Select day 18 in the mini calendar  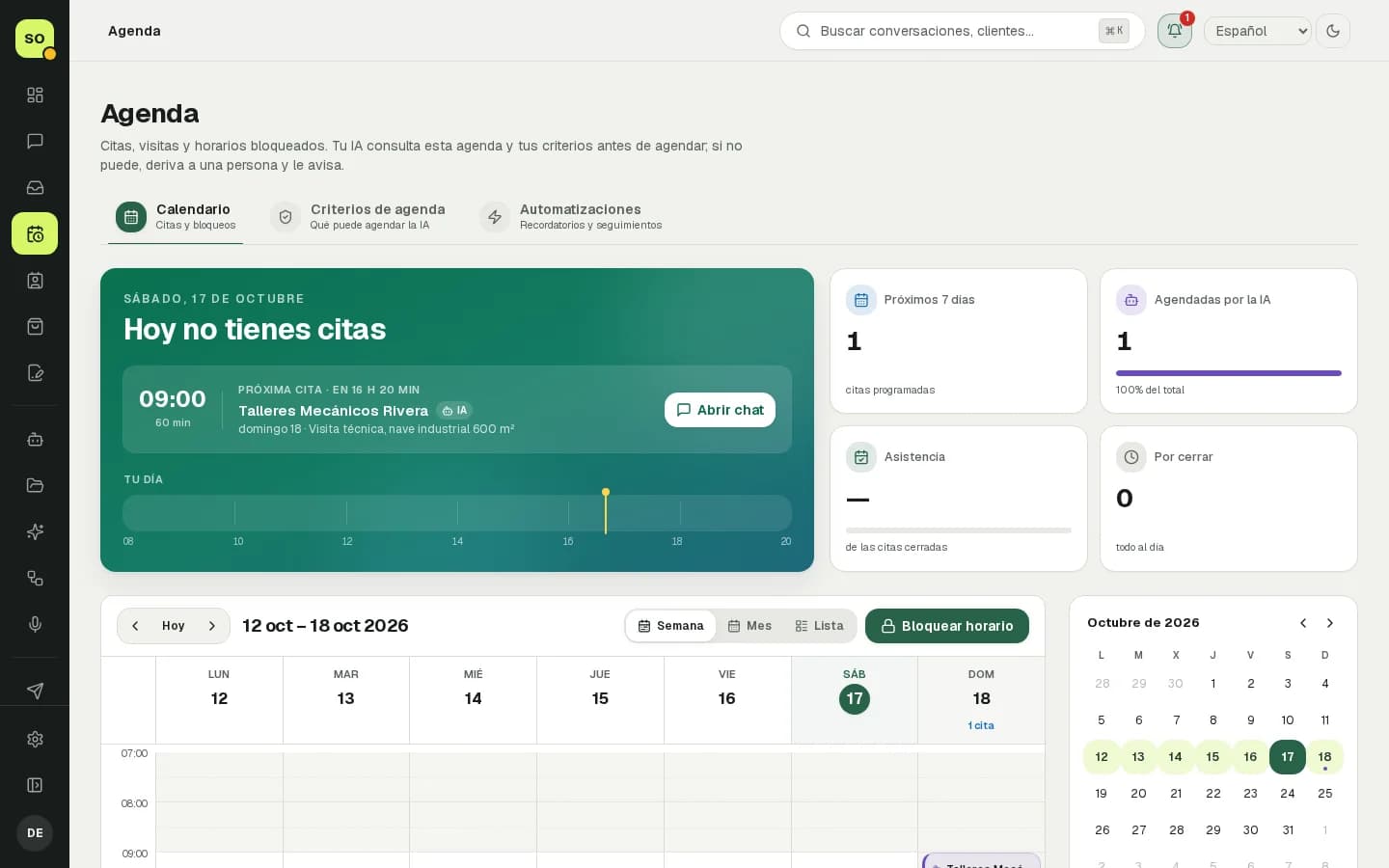click(x=1324, y=757)
